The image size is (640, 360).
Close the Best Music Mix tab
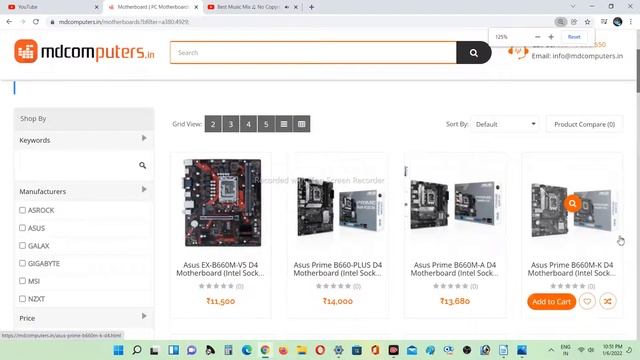point(296,7)
